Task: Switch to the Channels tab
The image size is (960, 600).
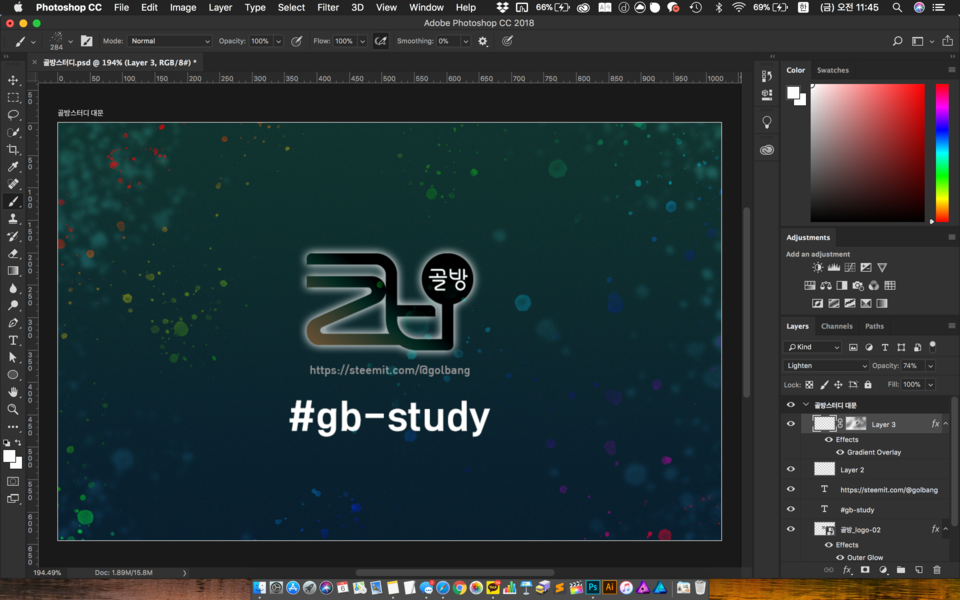Action: tap(836, 326)
